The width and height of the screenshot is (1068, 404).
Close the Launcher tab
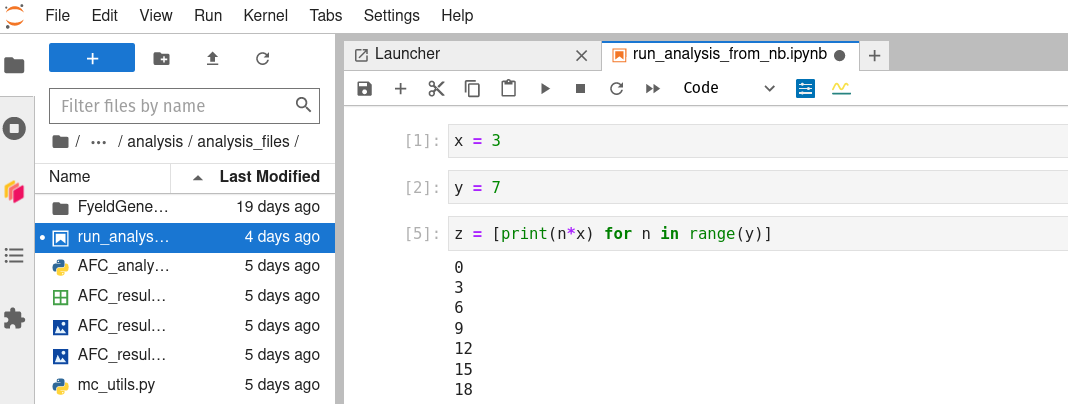tap(581, 56)
